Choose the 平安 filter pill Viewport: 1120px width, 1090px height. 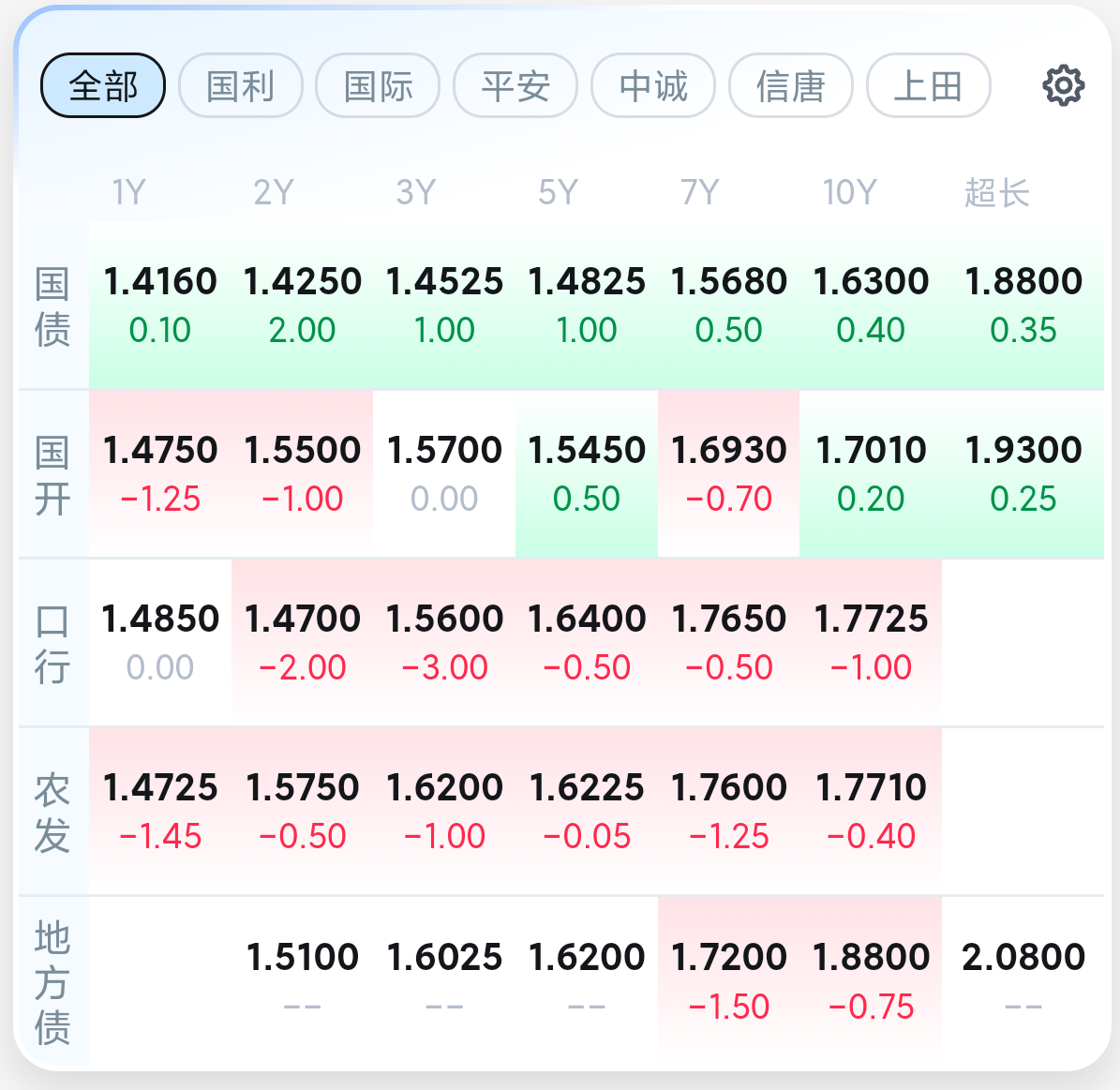point(515,85)
